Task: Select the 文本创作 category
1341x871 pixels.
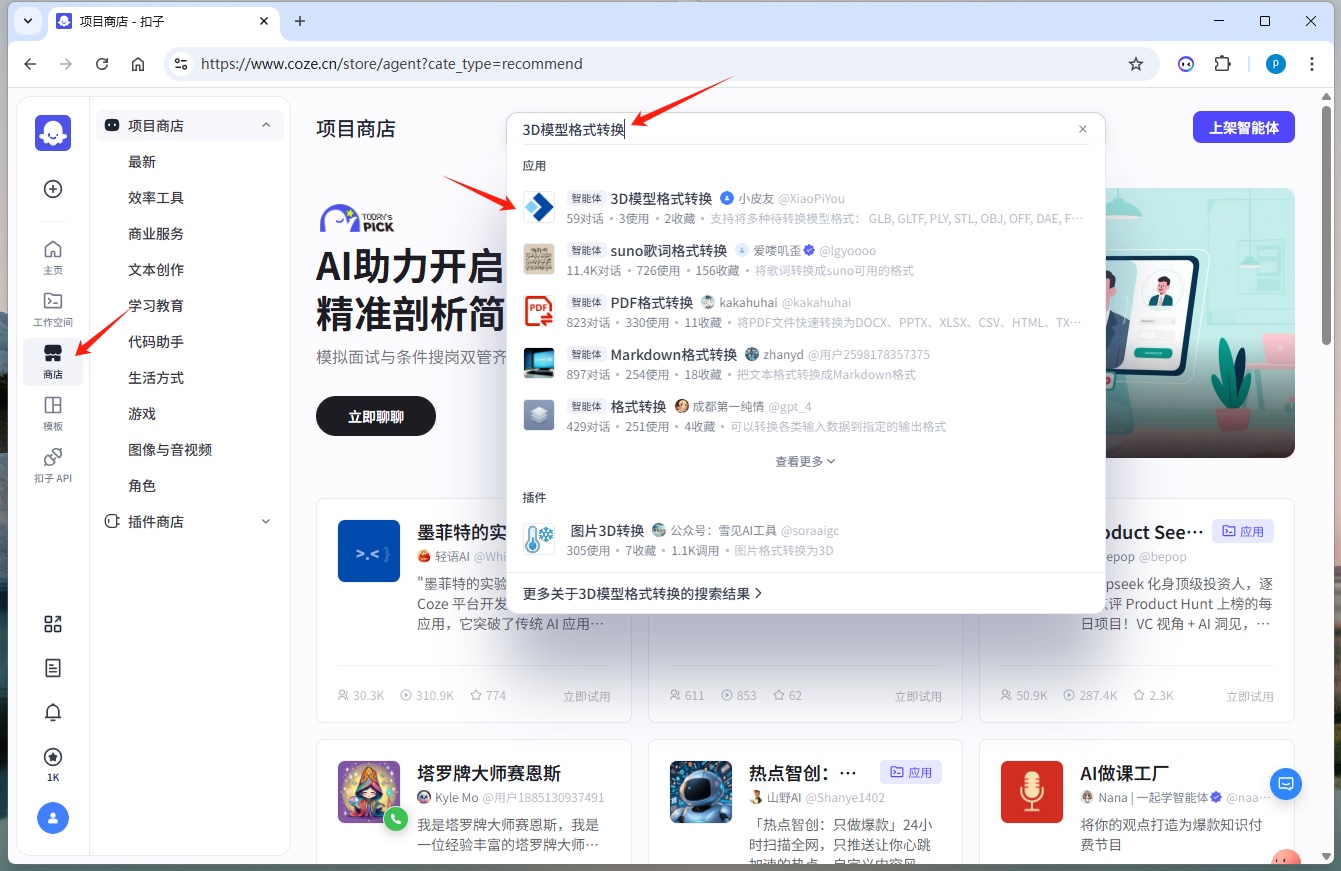Action: [156, 270]
